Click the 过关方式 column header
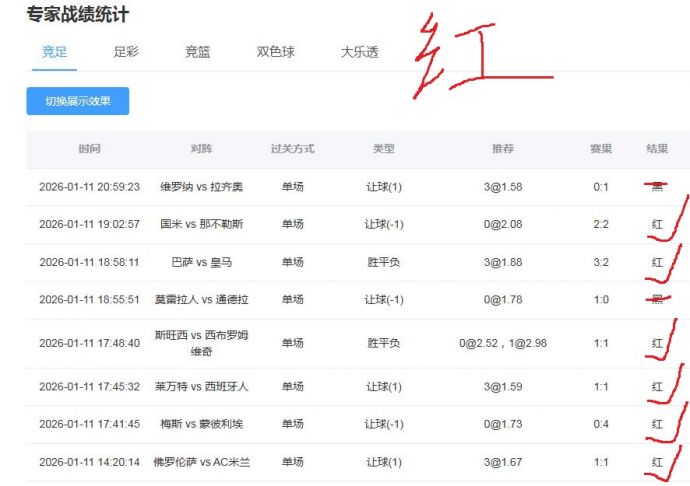This screenshot has height=486, width=690. (292, 149)
